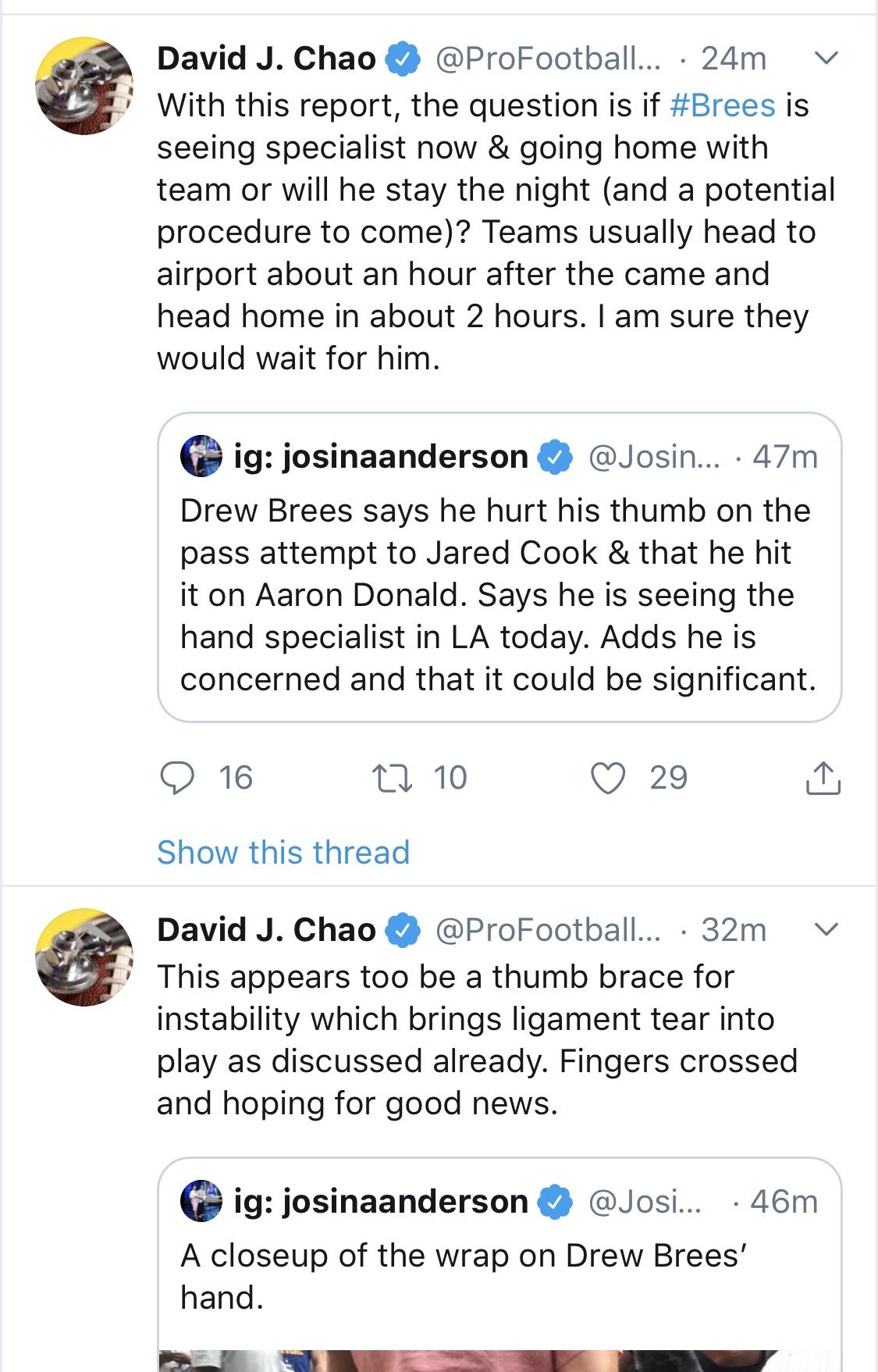Like the tweet with 29 likes

coord(608,778)
